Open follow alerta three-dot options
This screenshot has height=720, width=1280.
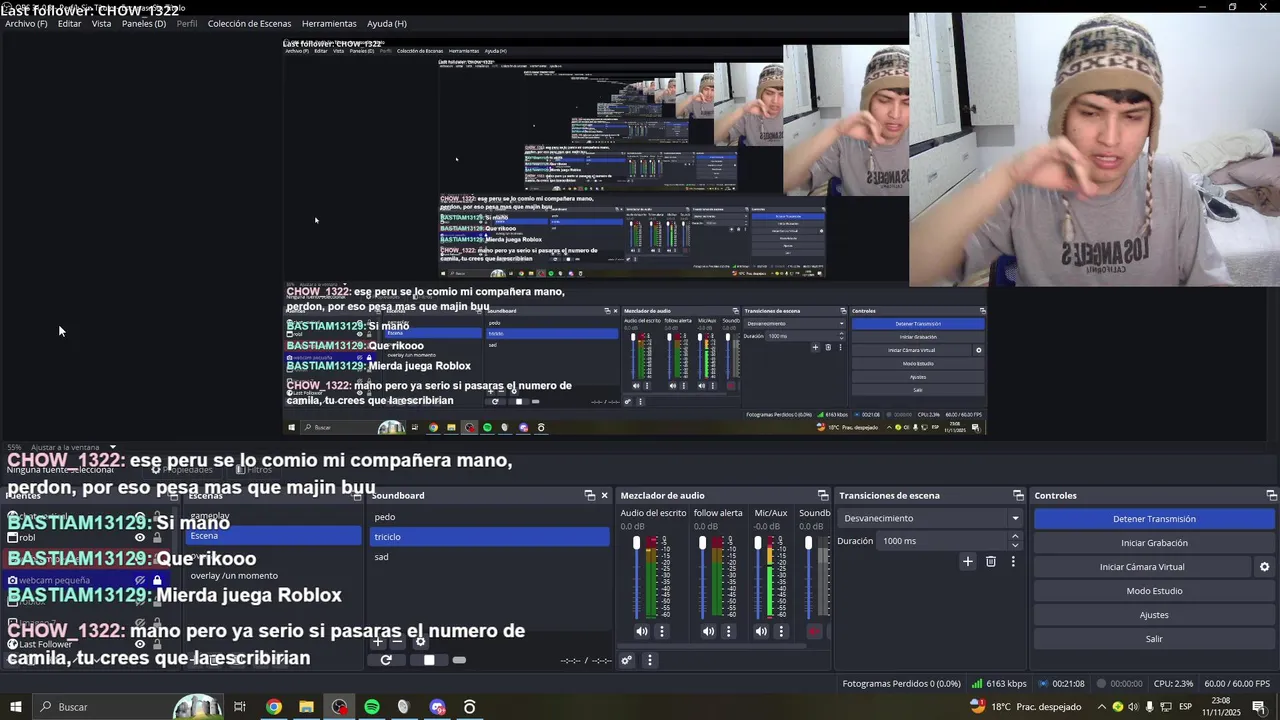(x=728, y=631)
